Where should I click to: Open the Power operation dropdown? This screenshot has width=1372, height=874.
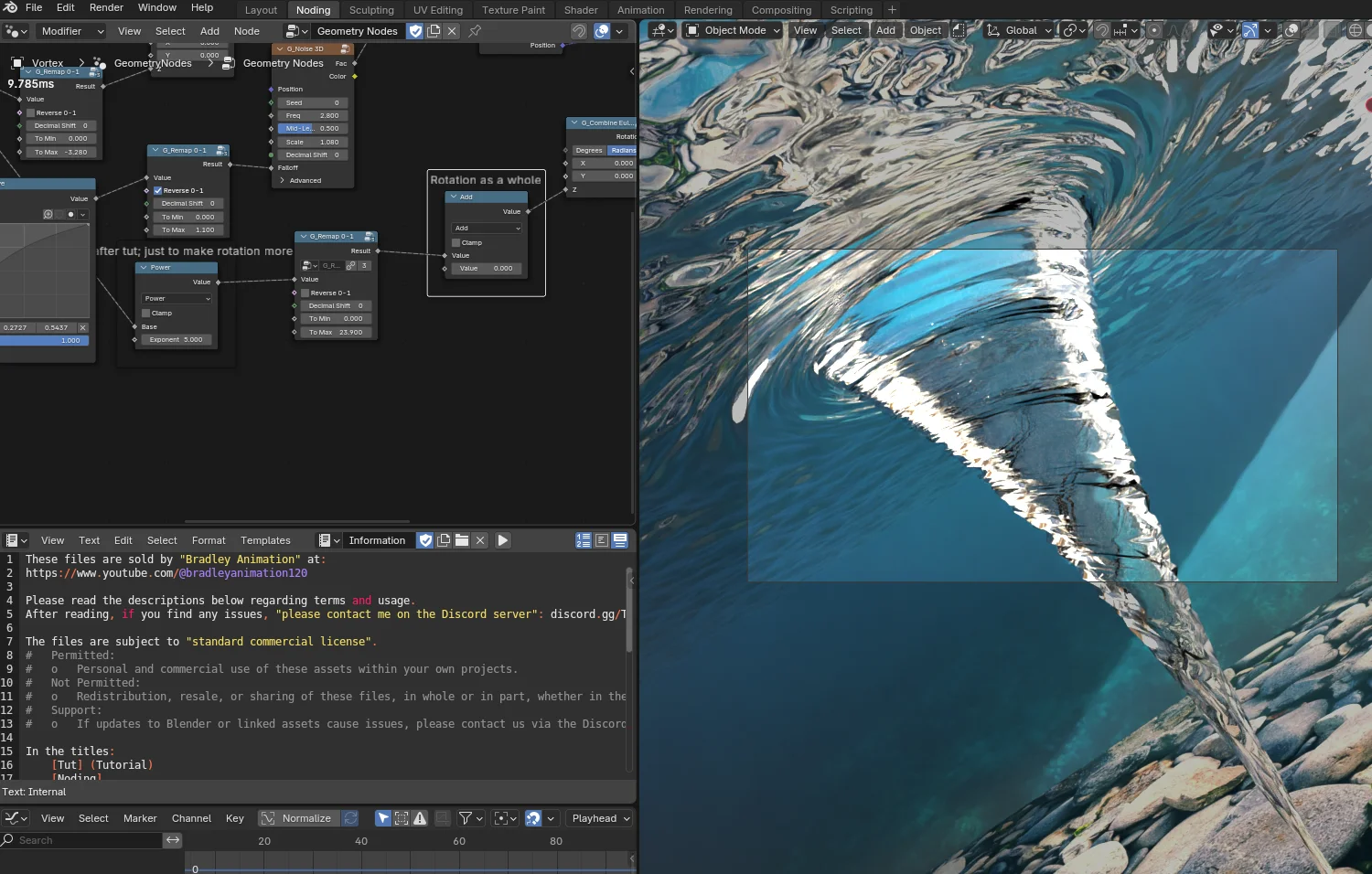point(176,298)
